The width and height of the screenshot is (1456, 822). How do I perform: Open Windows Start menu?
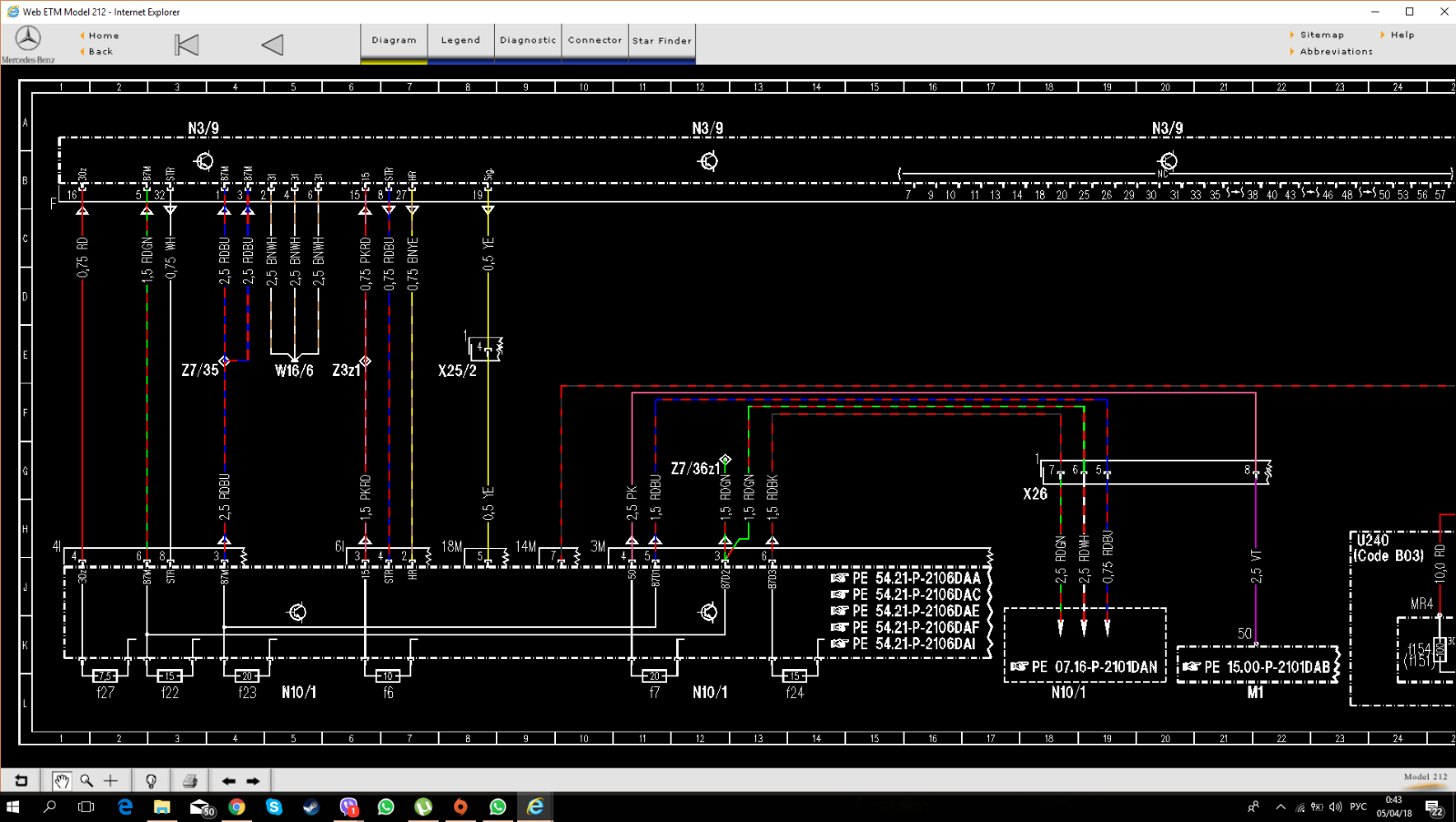point(13,807)
